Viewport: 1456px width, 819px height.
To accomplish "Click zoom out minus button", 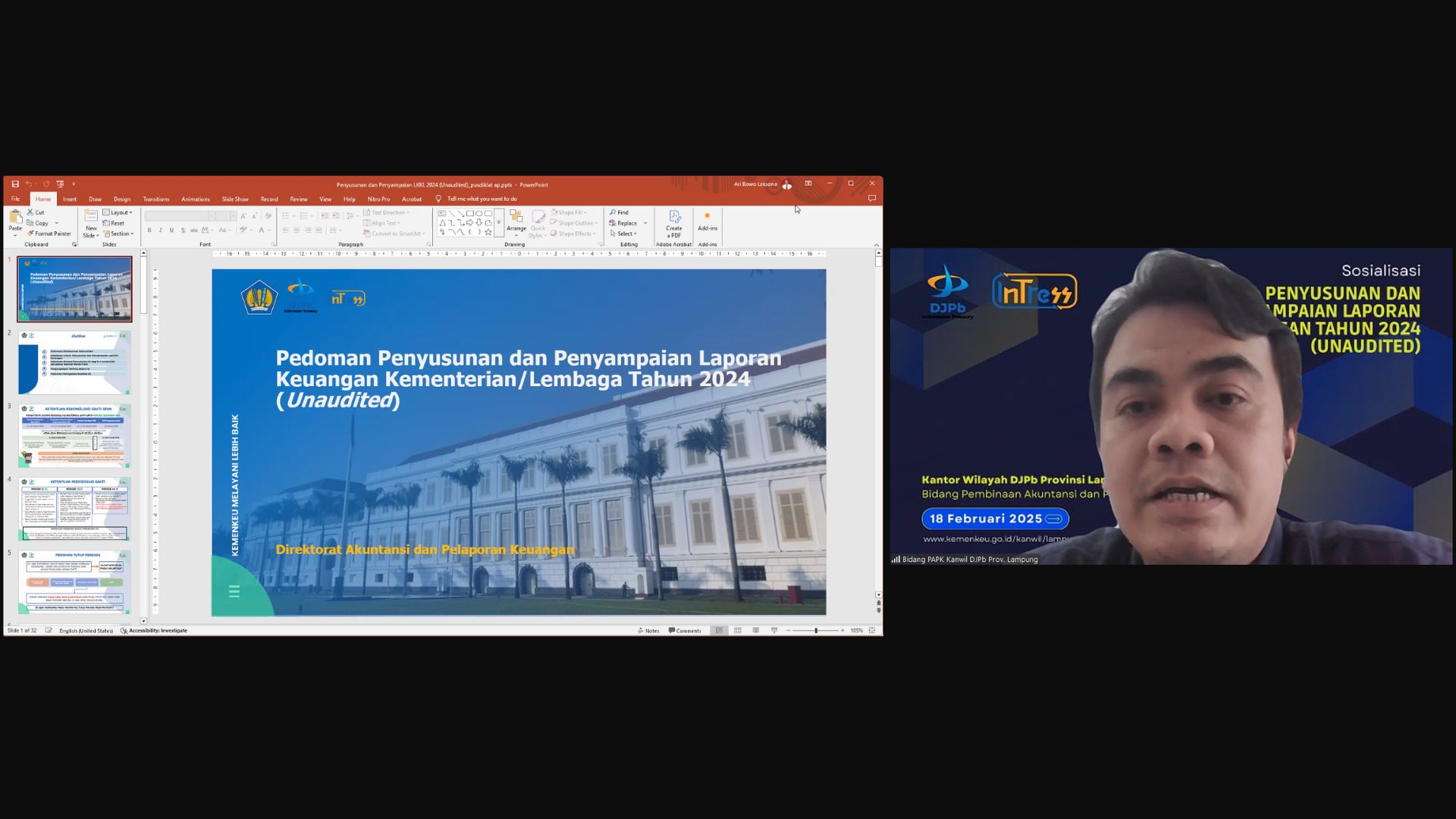I will [x=788, y=630].
